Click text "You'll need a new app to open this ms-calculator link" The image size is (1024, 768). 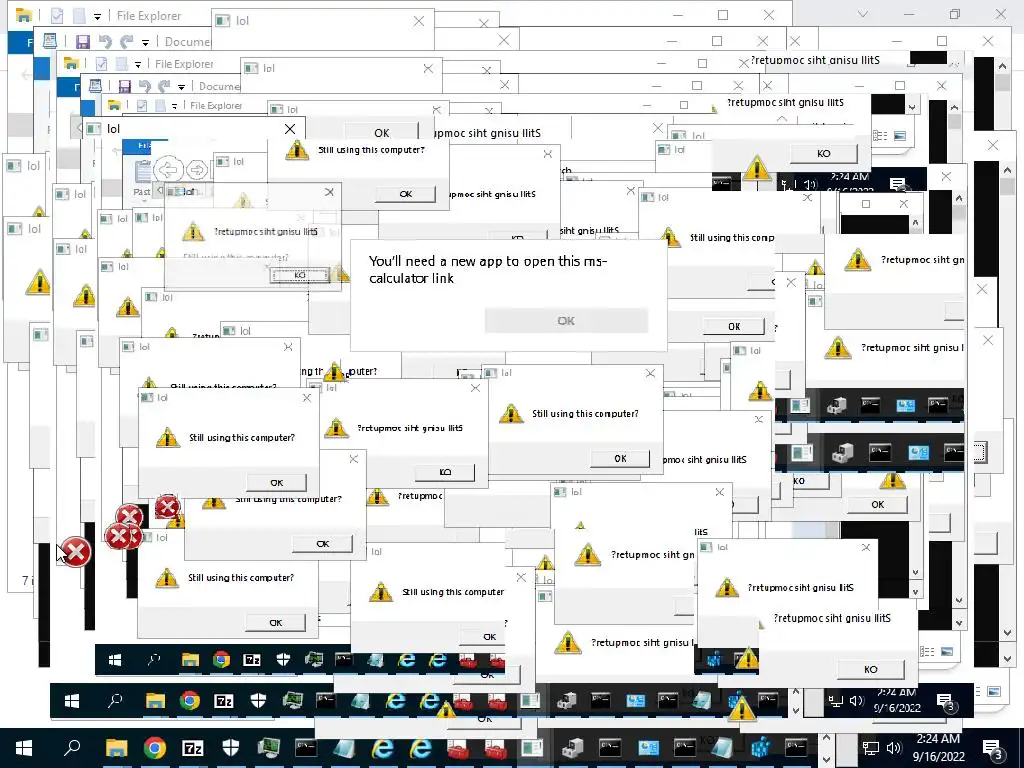(x=488, y=270)
